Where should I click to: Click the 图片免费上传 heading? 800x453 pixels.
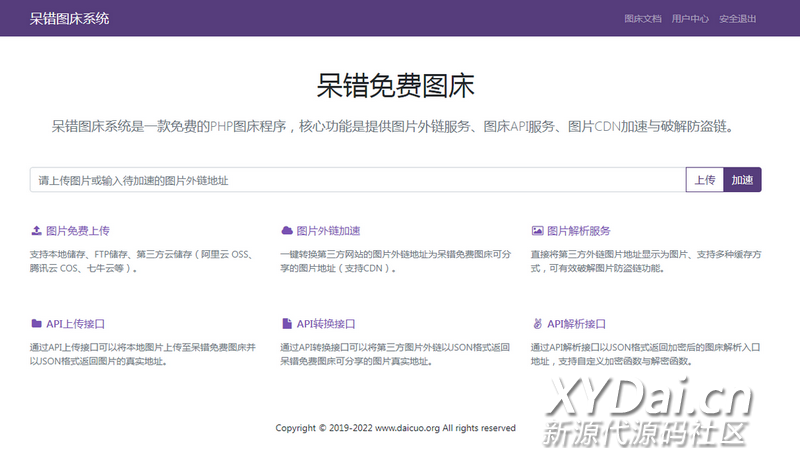click(77, 230)
